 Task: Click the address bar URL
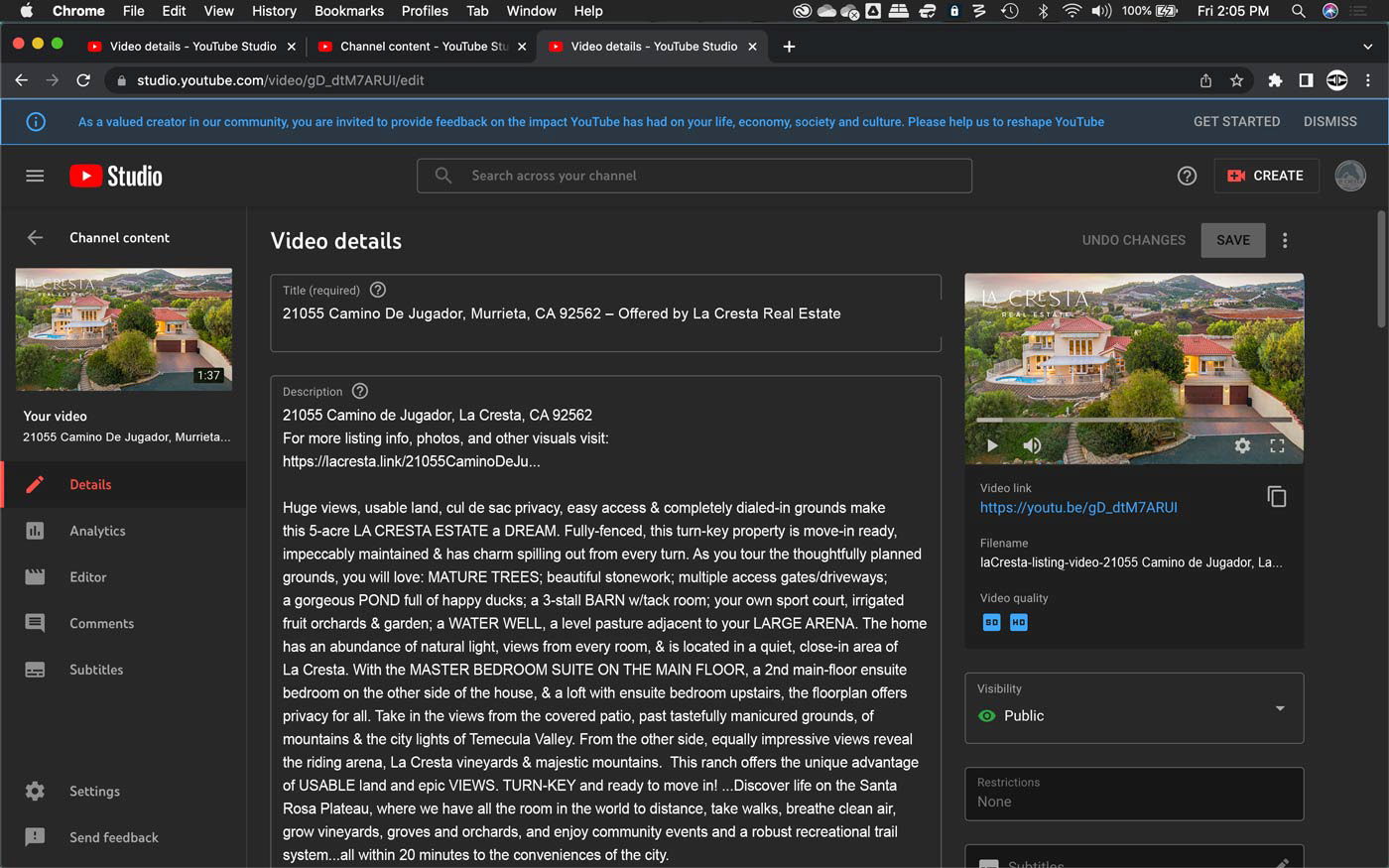coord(281,80)
